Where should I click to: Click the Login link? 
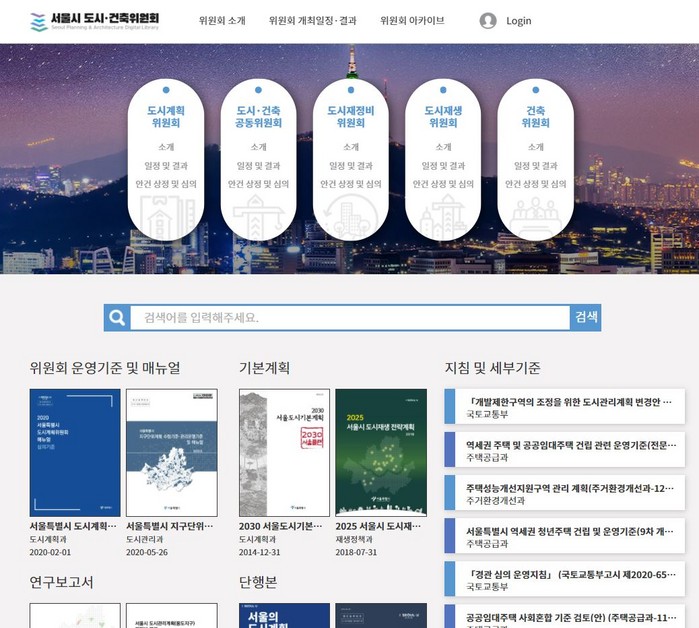pos(519,21)
